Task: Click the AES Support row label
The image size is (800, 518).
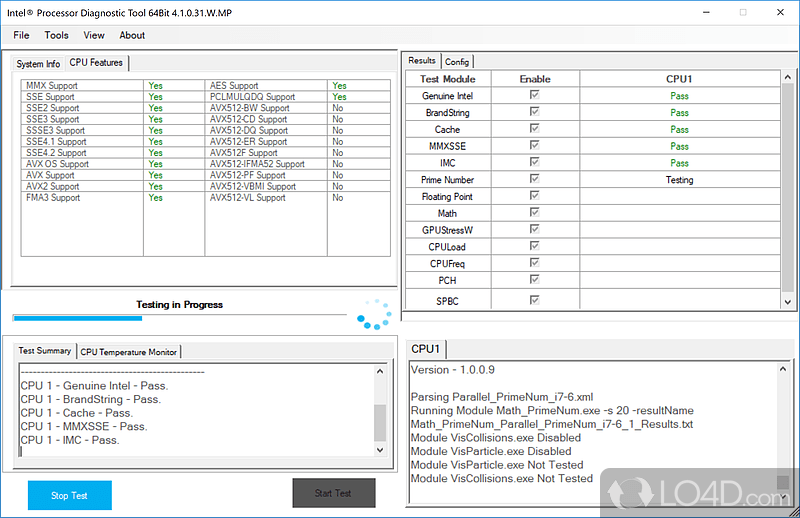Action: click(x=234, y=86)
